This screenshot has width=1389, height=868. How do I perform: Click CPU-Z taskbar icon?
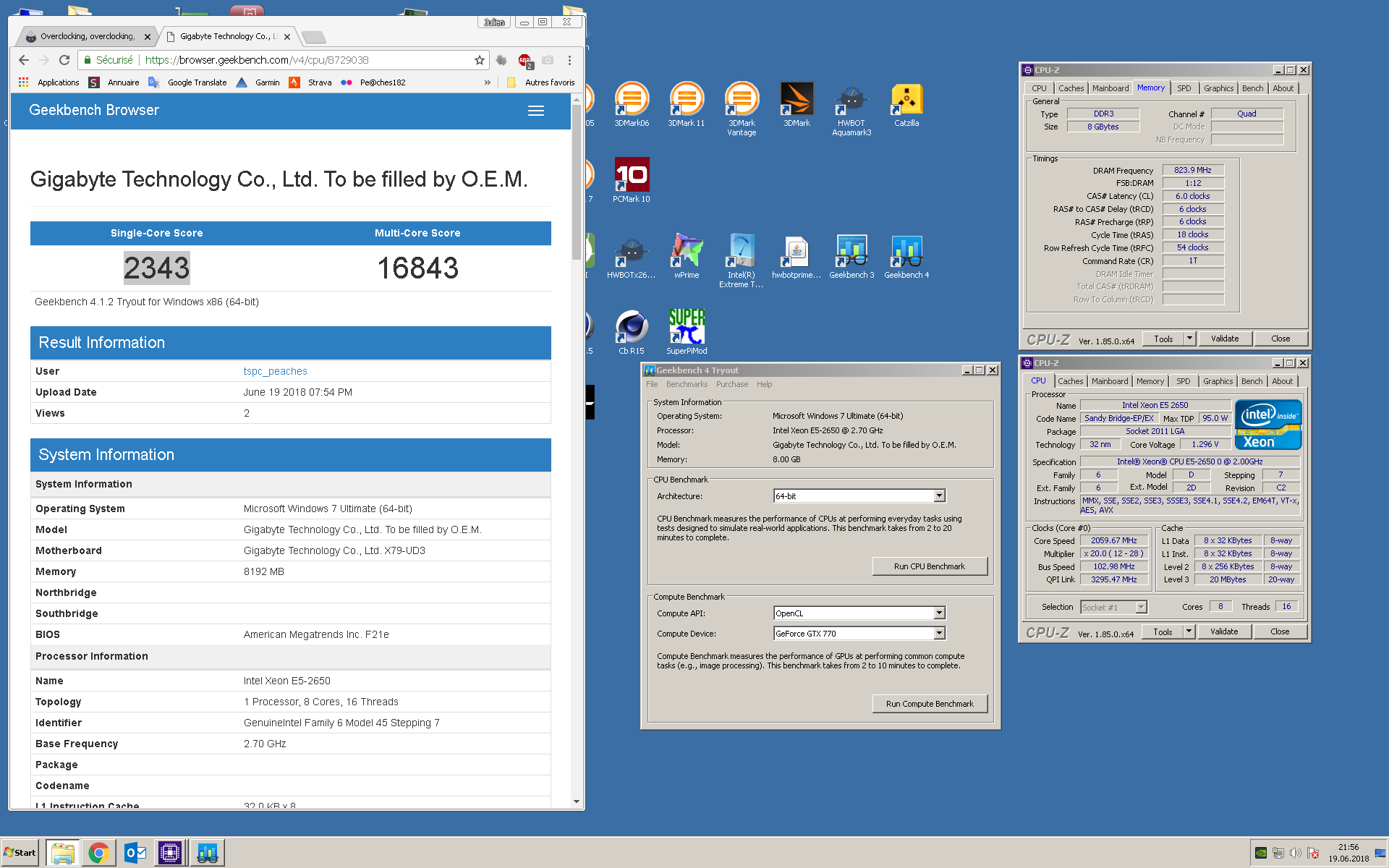point(170,853)
